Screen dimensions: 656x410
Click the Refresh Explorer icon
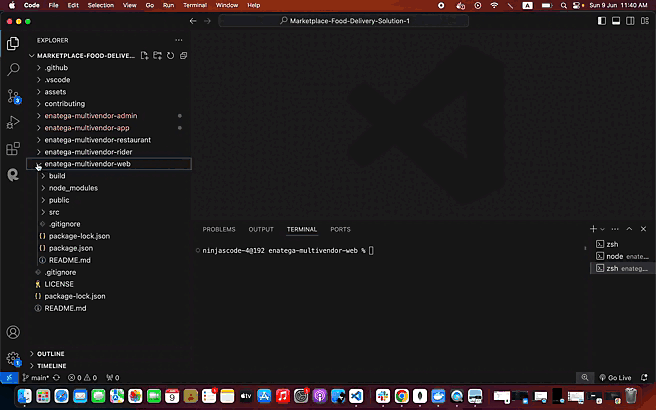[171, 56]
